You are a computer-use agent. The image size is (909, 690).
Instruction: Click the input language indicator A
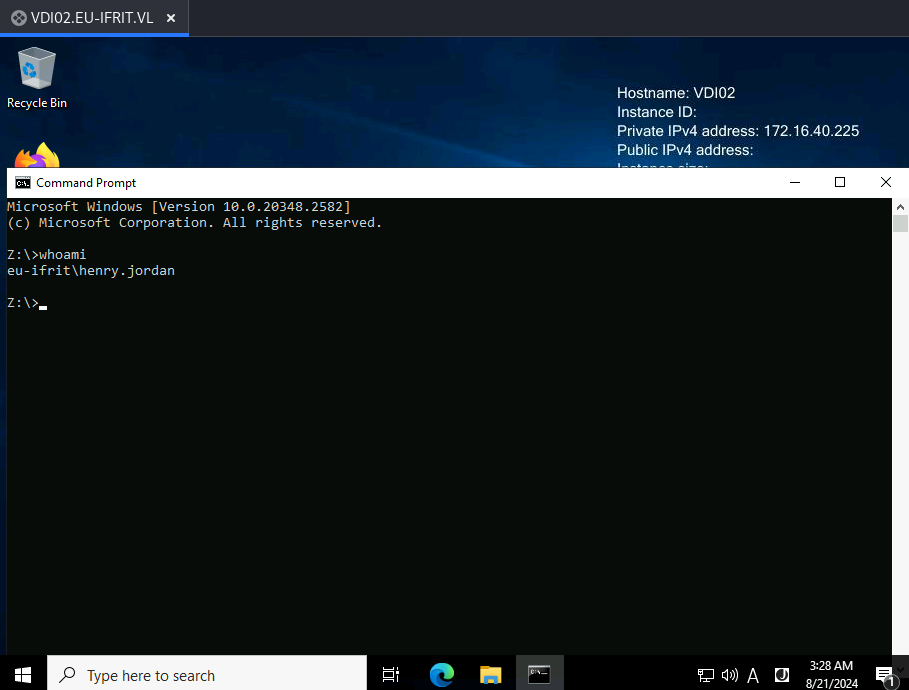click(753, 675)
